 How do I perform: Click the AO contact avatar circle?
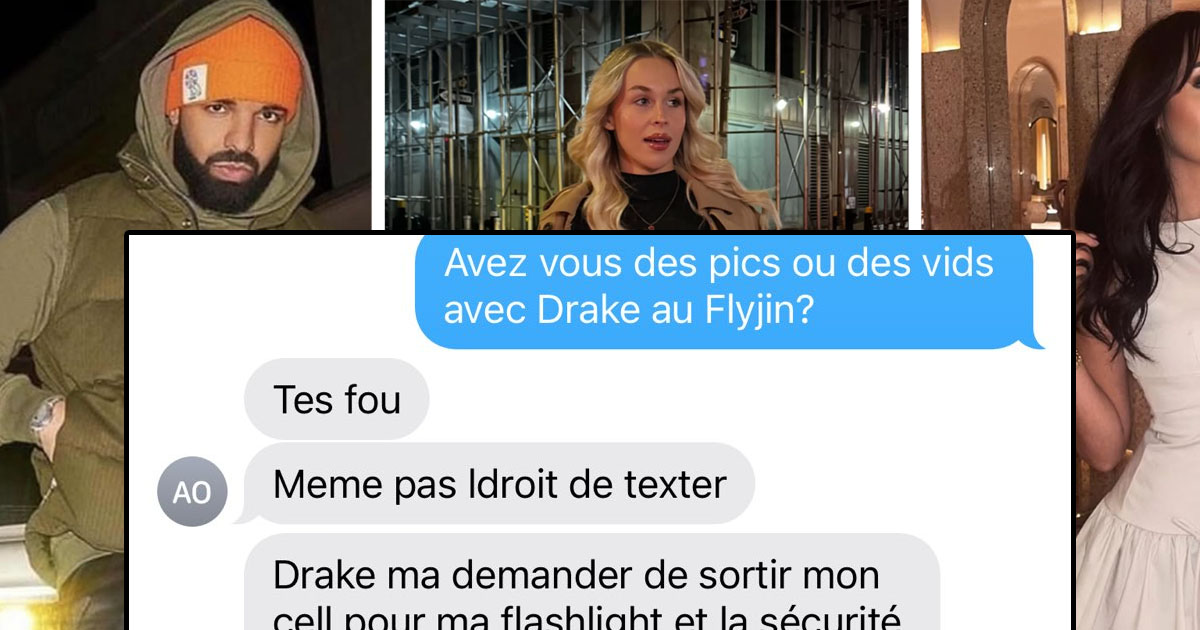(193, 492)
